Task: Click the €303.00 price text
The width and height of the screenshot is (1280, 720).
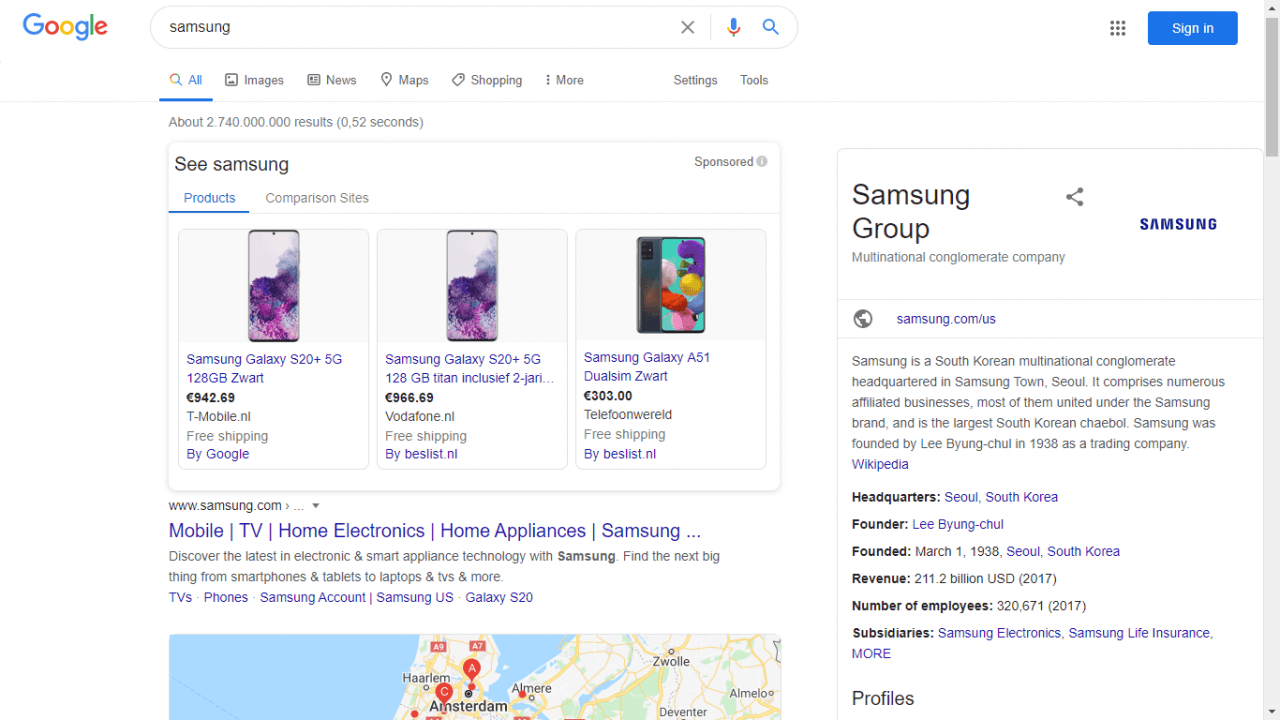Action: [x=608, y=395]
